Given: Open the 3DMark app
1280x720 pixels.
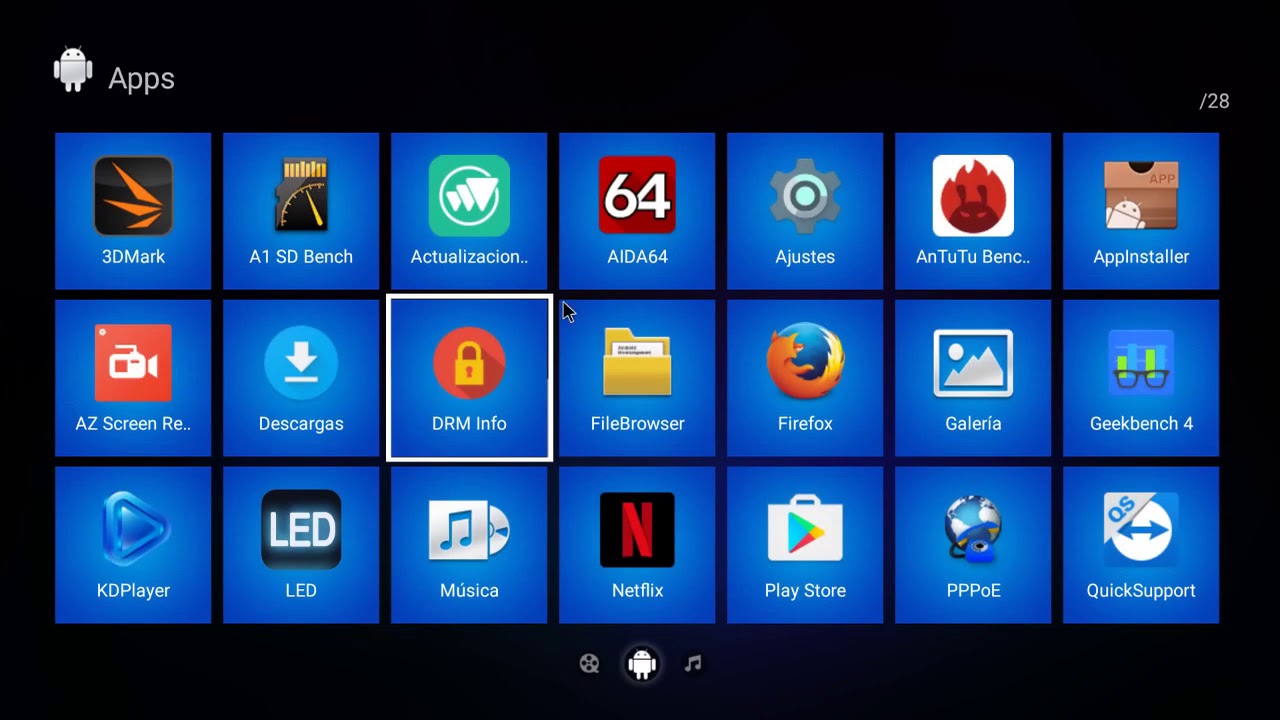Looking at the screenshot, I should 133,211.
